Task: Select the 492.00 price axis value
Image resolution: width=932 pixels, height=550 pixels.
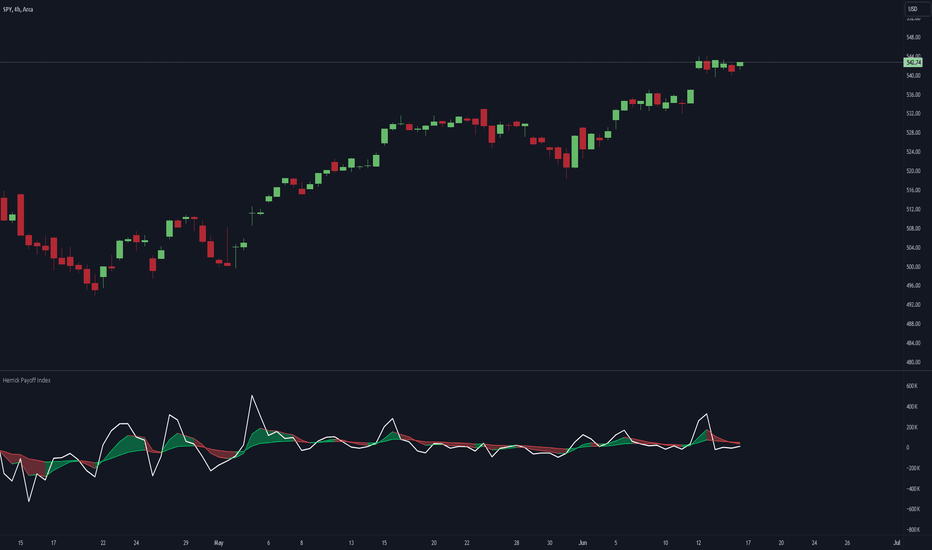Action: tap(913, 304)
